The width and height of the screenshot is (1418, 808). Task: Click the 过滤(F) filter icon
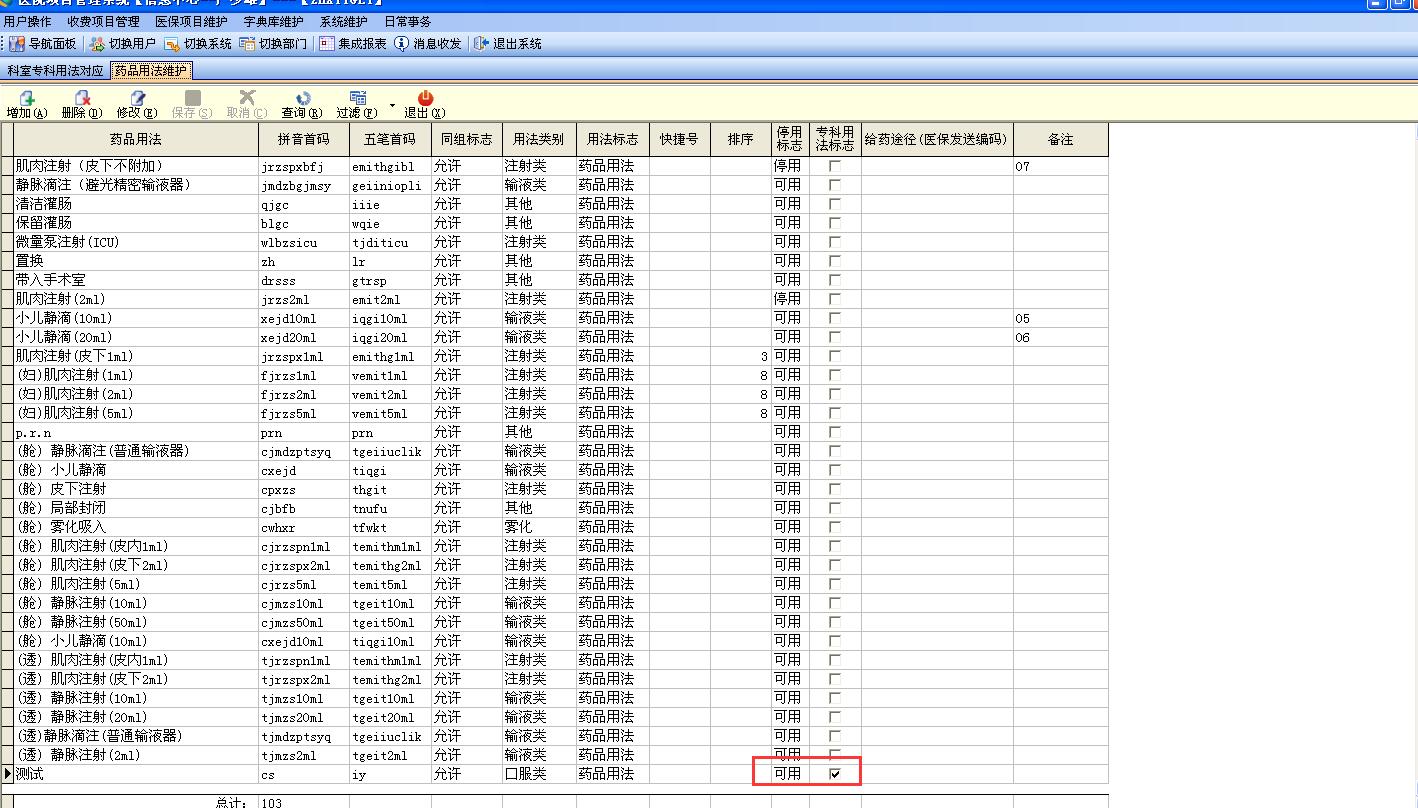pos(357,98)
